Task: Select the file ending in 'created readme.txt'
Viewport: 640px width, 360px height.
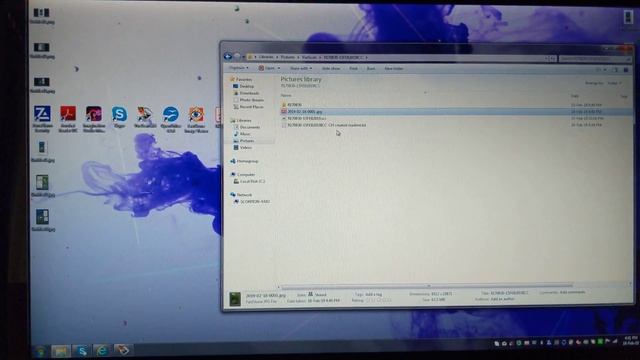Action: 324,125
